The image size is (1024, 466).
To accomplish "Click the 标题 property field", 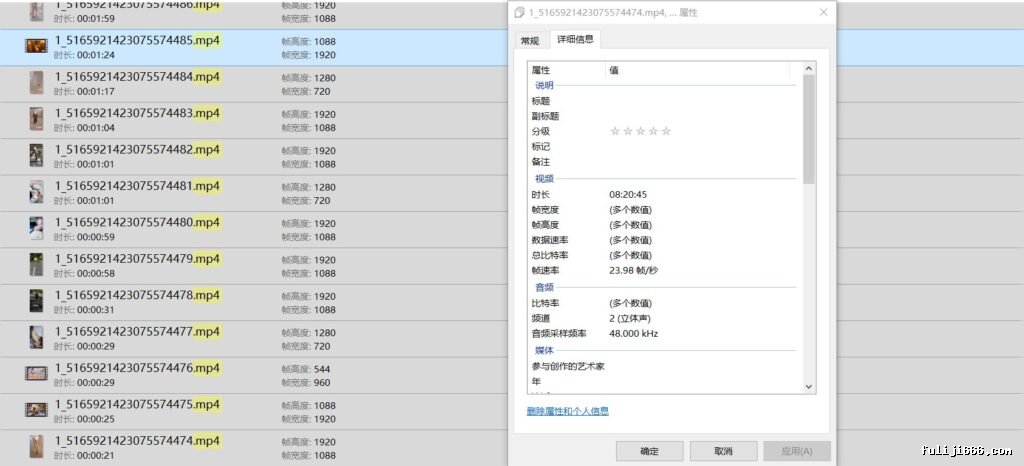I will coord(665,101).
